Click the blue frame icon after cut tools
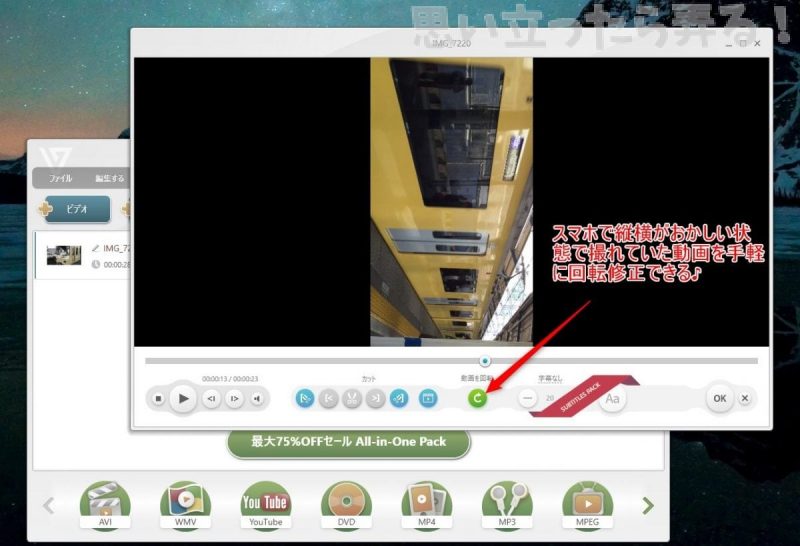This screenshot has height=546, width=800. [x=428, y=398]
